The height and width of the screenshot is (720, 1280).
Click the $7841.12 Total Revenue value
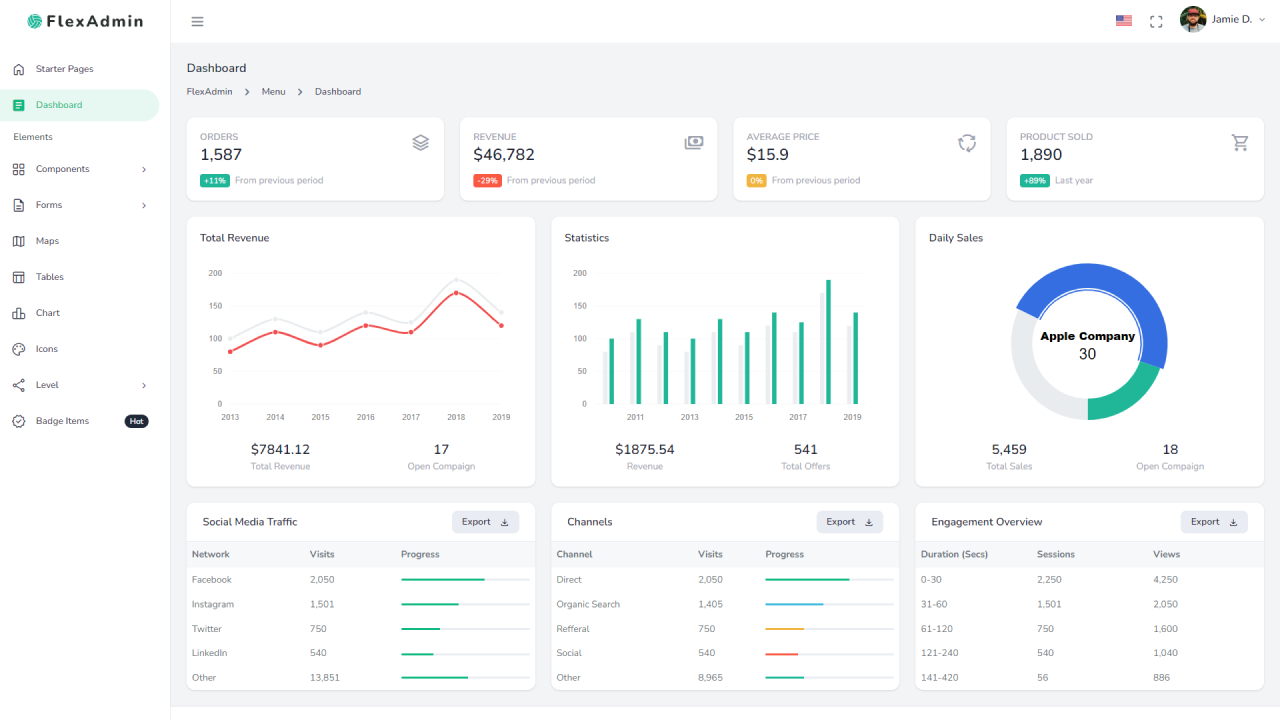coord(280,450)
